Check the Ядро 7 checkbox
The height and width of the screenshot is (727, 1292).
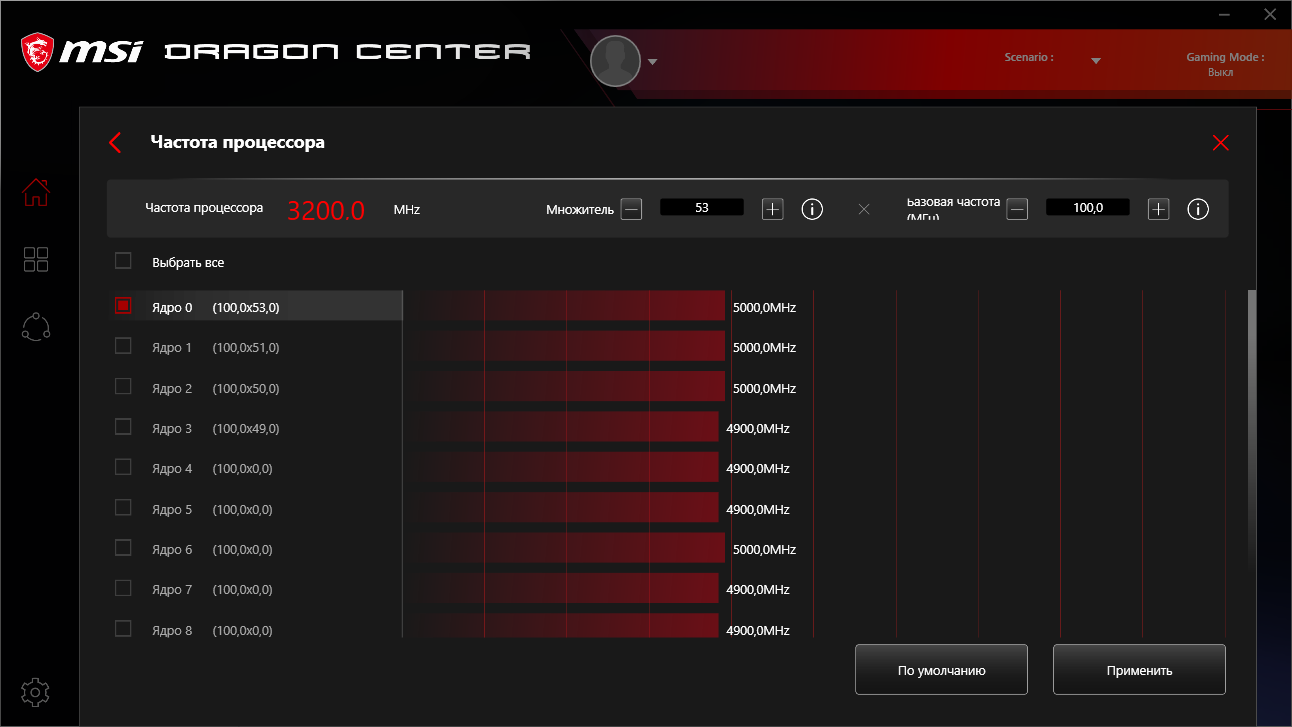pos(123,589)
